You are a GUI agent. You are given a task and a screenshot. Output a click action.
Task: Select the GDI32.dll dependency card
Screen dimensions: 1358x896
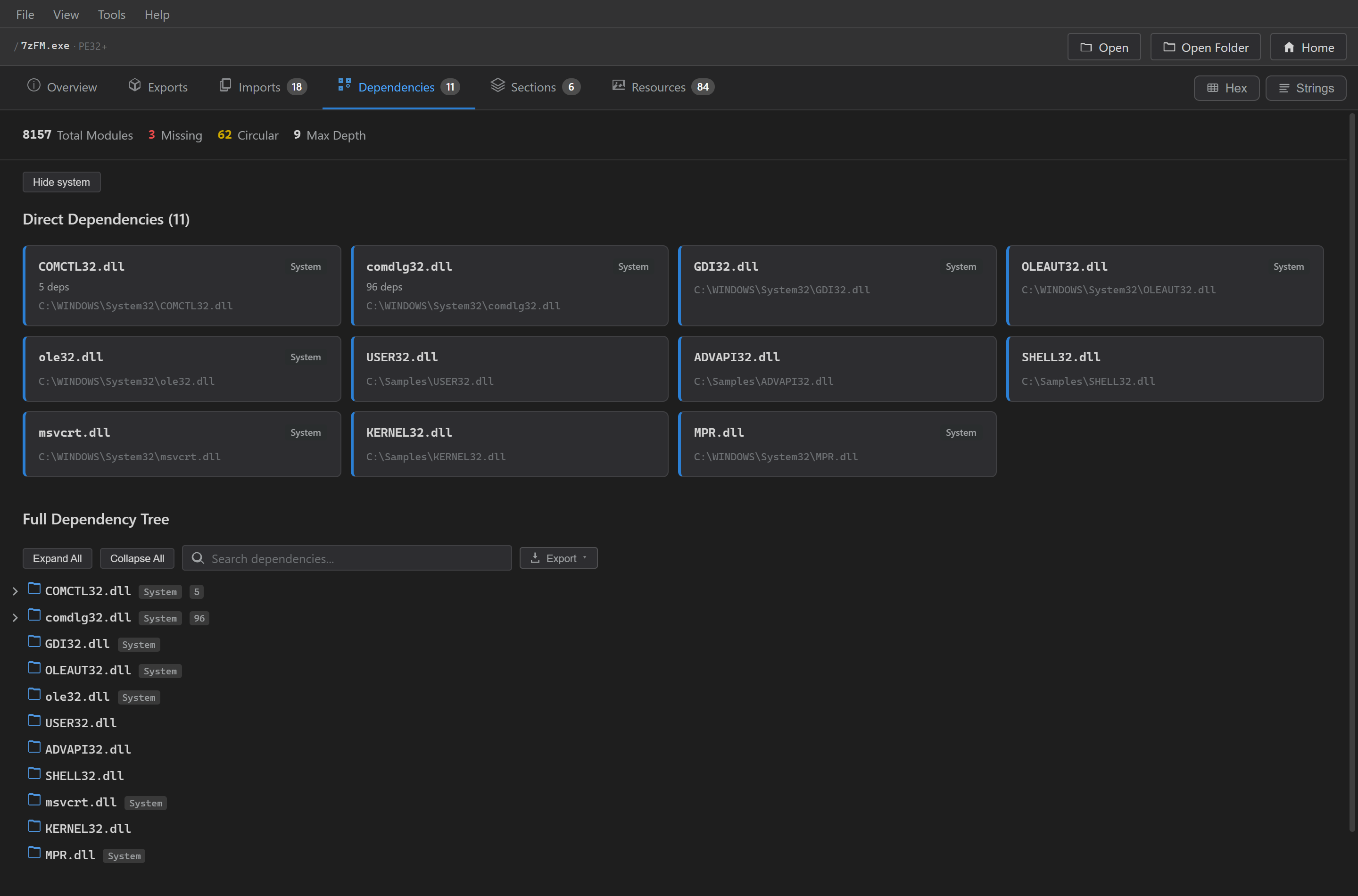[x=837, y=286]
